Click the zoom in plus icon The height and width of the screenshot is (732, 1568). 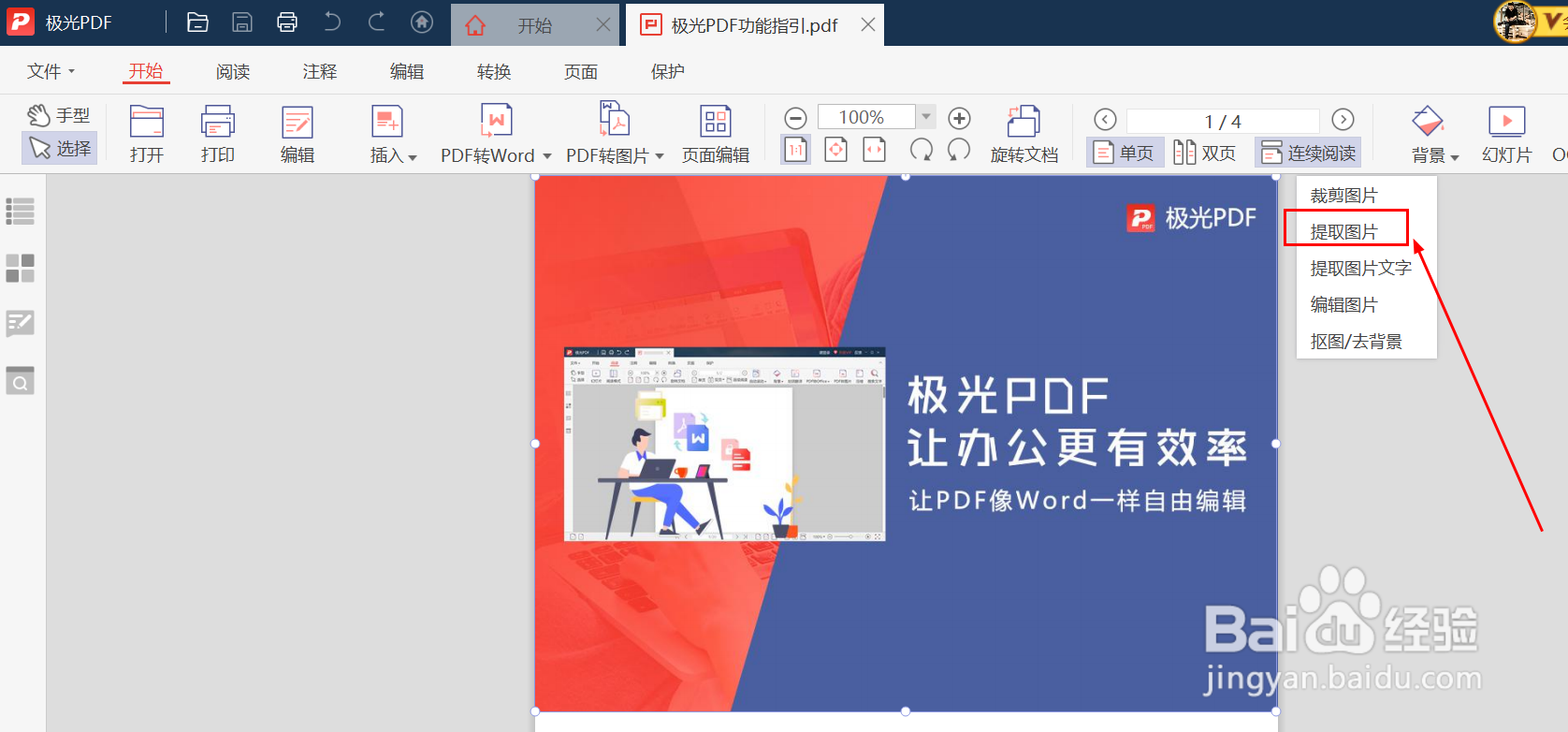coord(959,118)
